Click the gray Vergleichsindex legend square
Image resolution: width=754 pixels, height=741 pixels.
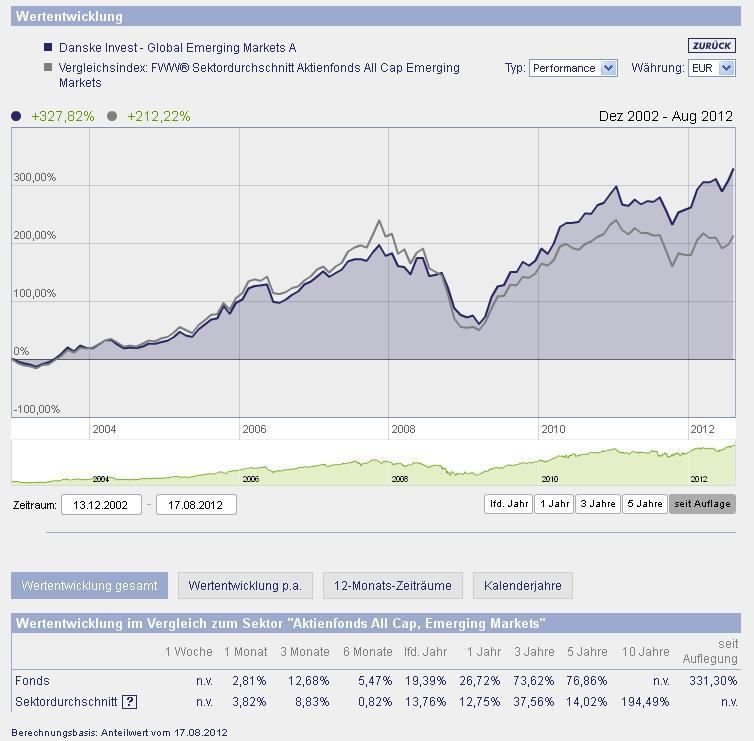pos(48,68)
